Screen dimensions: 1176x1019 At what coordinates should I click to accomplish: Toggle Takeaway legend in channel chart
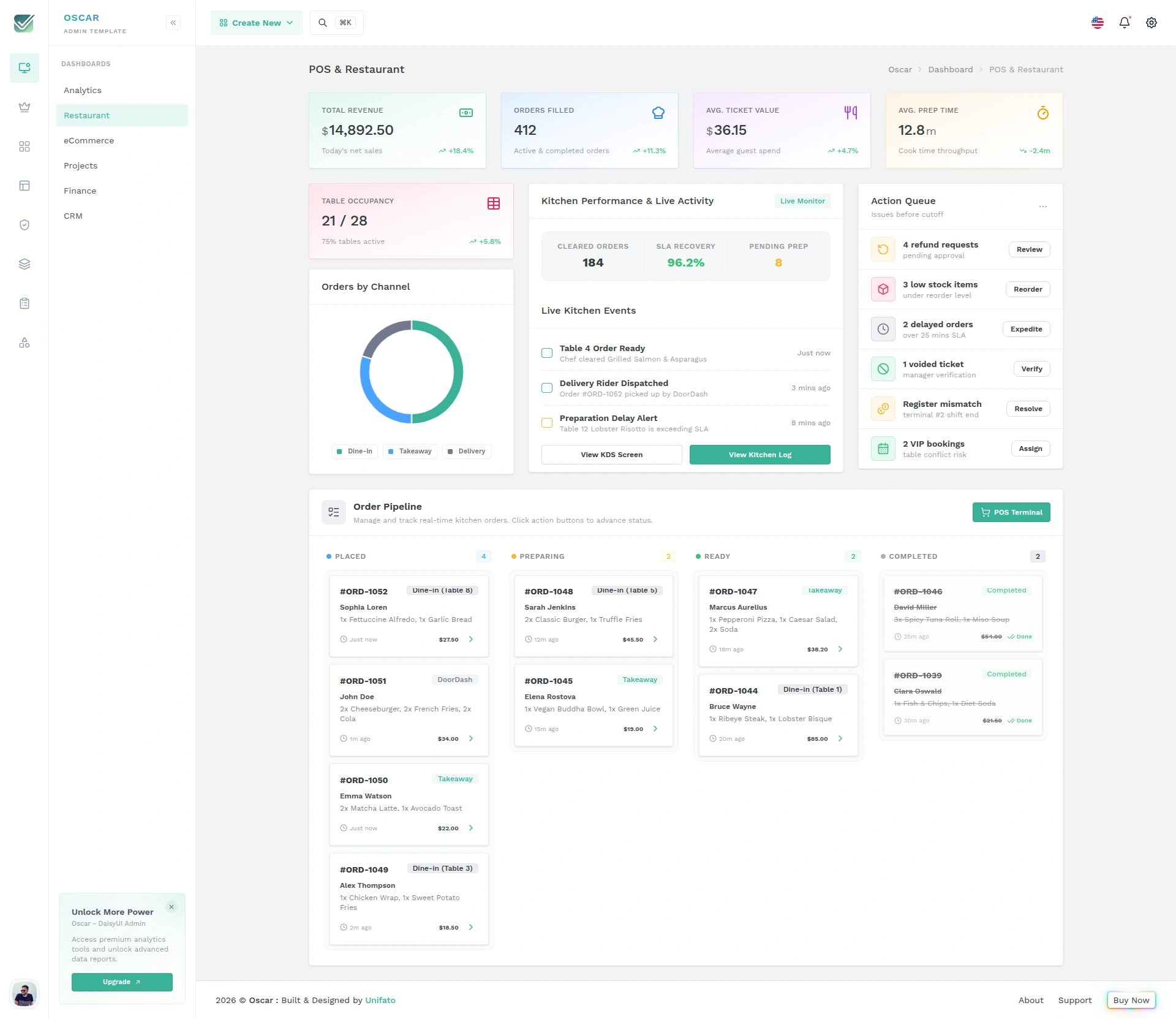(x=410, y=452)
